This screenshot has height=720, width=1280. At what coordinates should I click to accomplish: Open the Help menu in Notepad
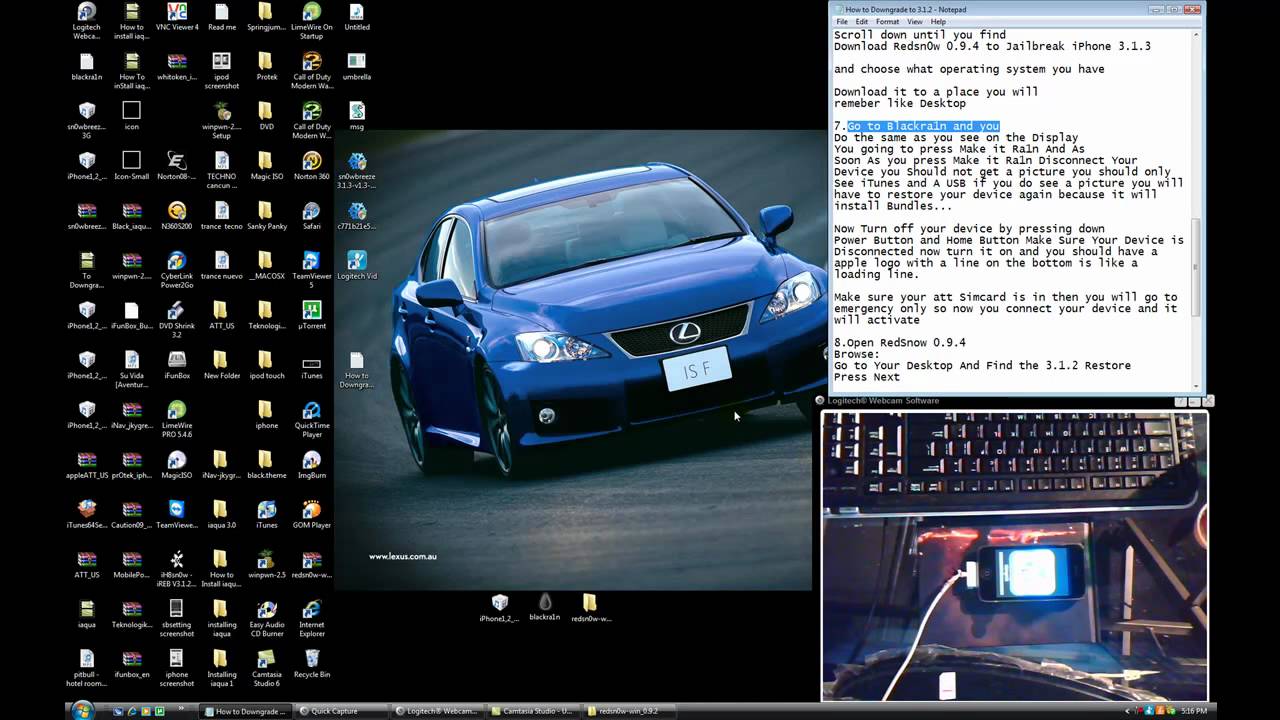938,21
